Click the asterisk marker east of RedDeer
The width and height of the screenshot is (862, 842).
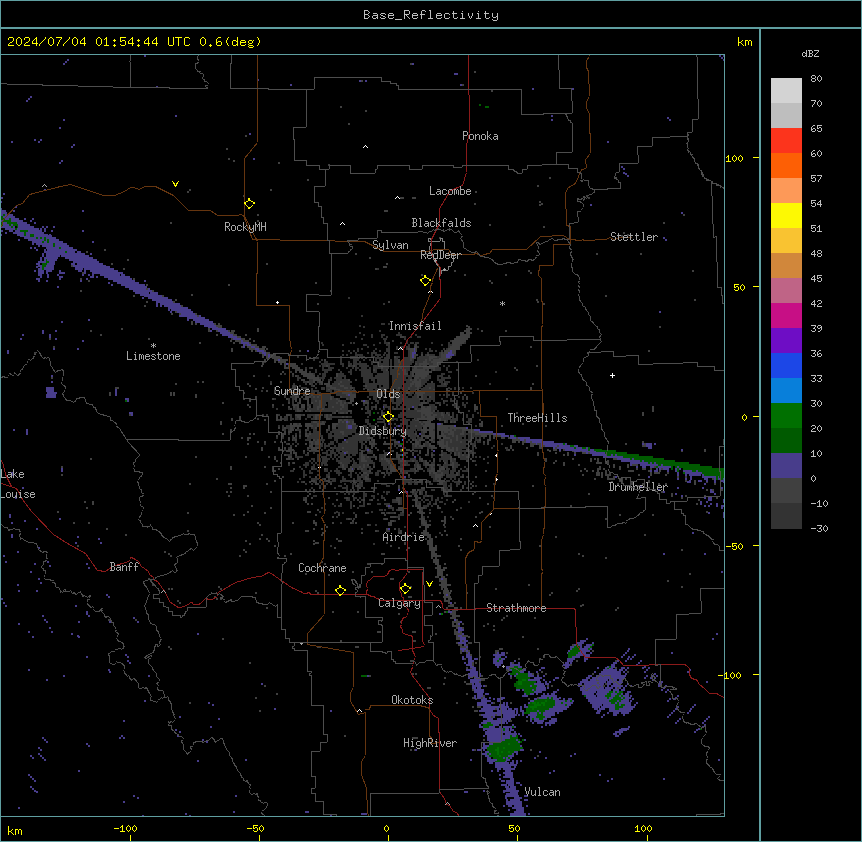[x=502, y=303]
